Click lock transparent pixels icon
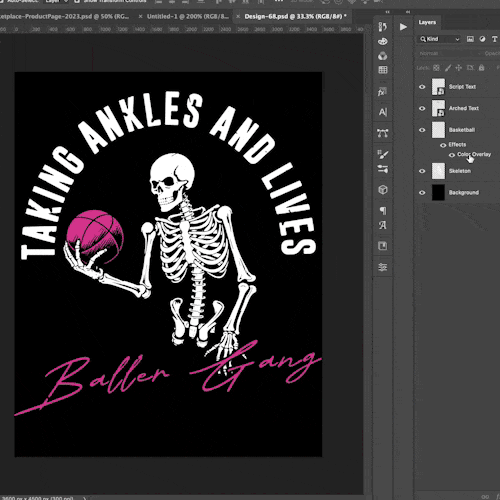The width and height of the screenshot is (500, 500). click(x=436, y=68)
